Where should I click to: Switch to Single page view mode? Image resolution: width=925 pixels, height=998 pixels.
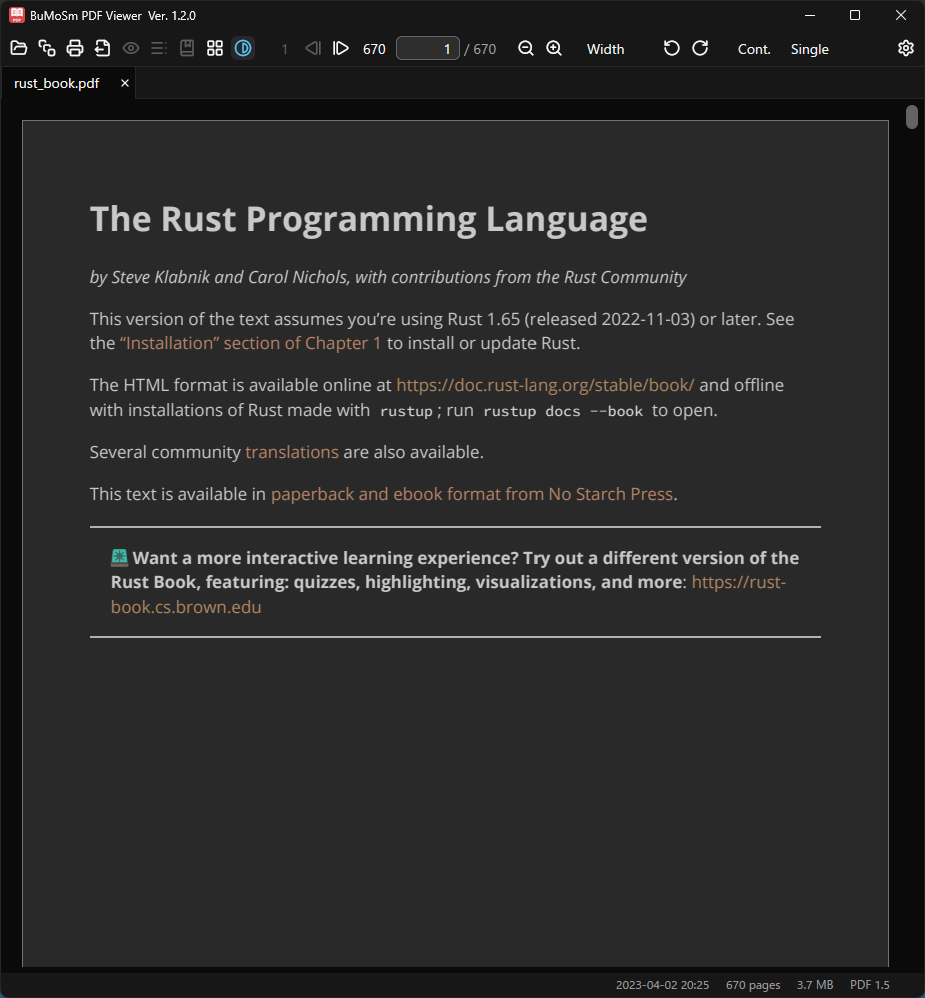pos(810,49)
